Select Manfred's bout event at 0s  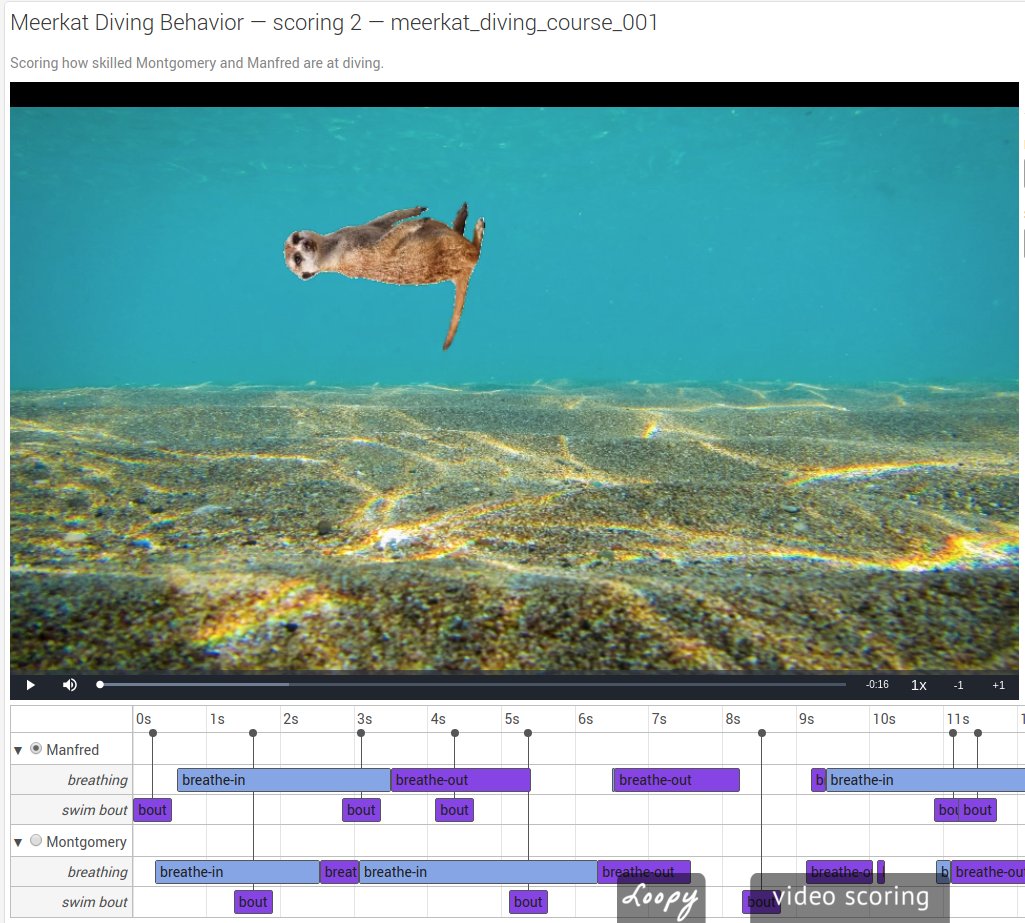[152, 810]
